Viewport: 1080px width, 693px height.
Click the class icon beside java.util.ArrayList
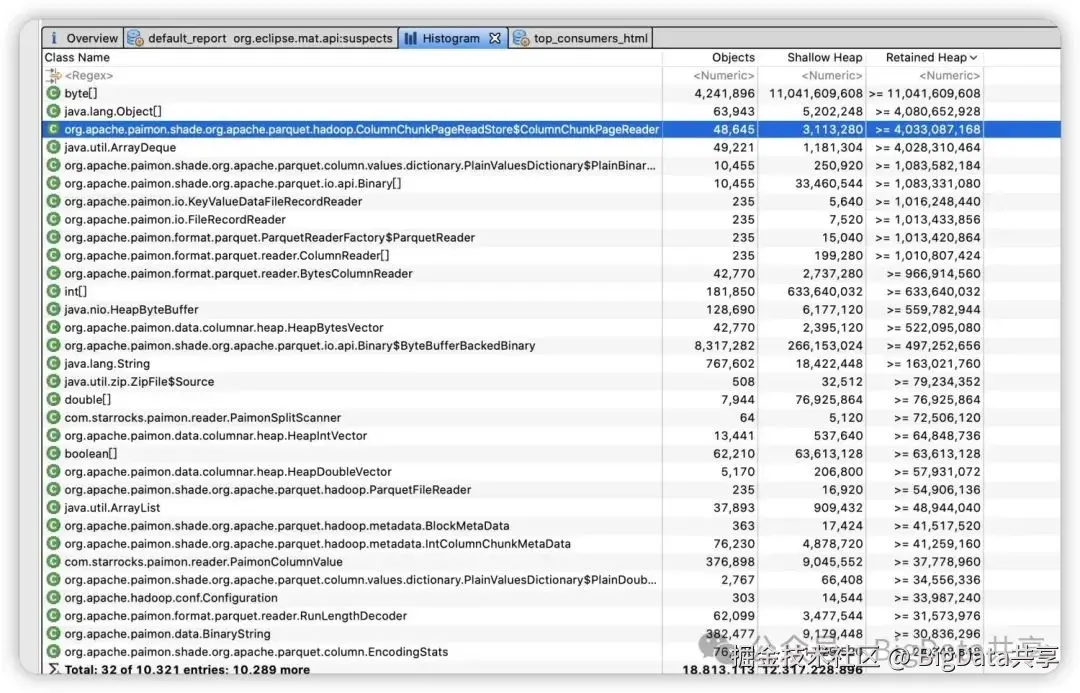(x=53, y=508)
